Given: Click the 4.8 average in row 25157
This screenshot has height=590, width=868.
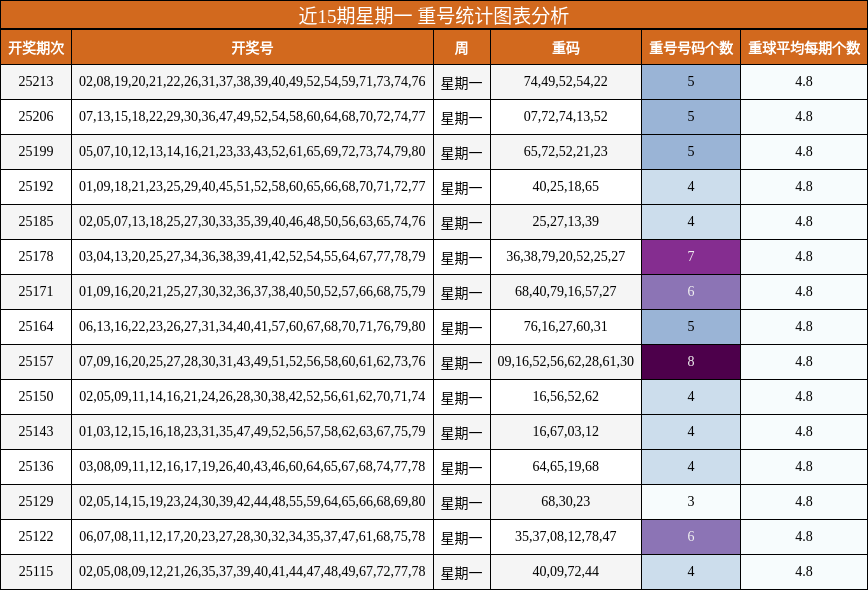Looking at the screenshot, I should (804, 361).
